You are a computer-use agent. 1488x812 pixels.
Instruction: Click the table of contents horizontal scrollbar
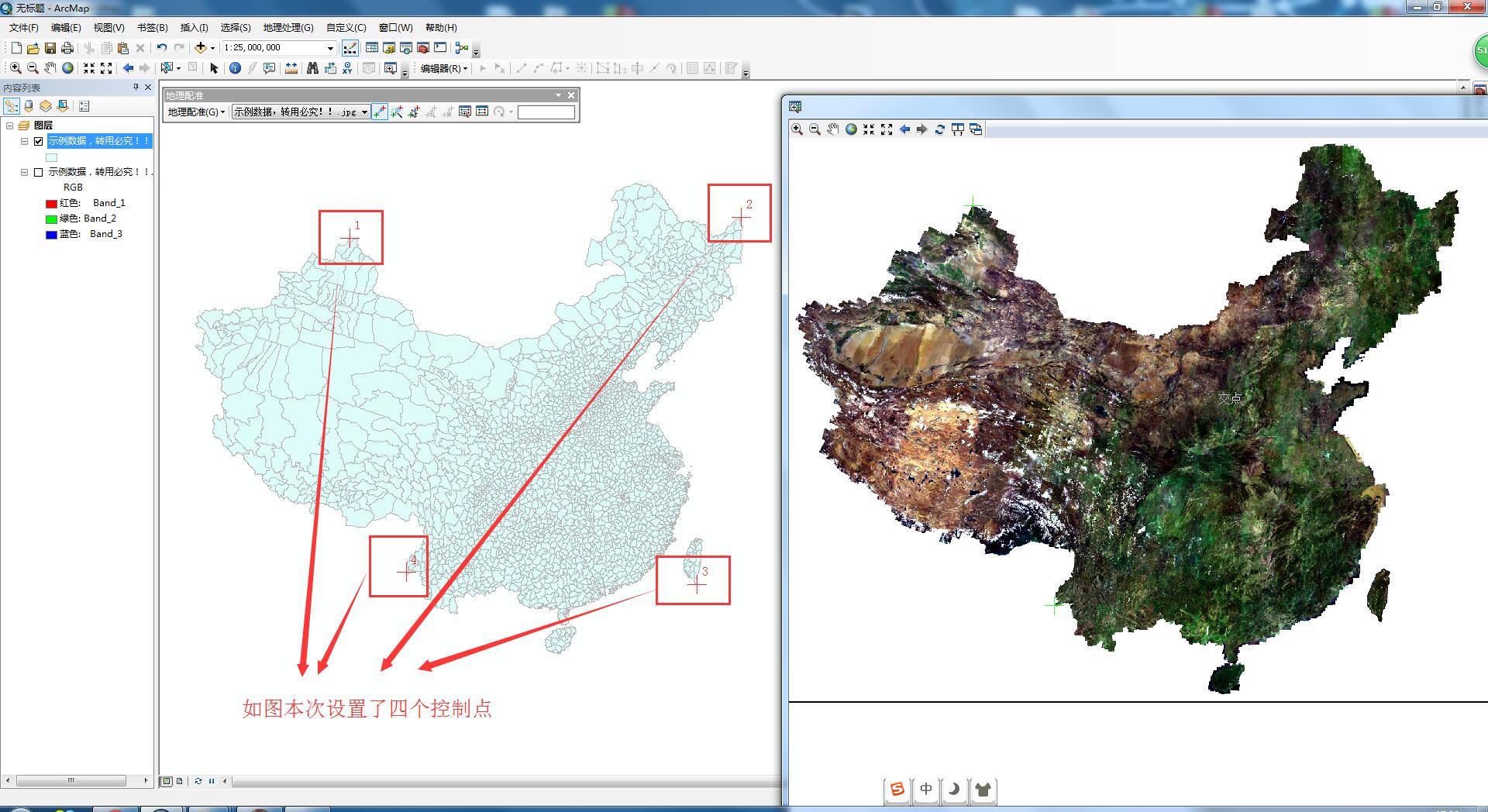[x=71, y=780]
